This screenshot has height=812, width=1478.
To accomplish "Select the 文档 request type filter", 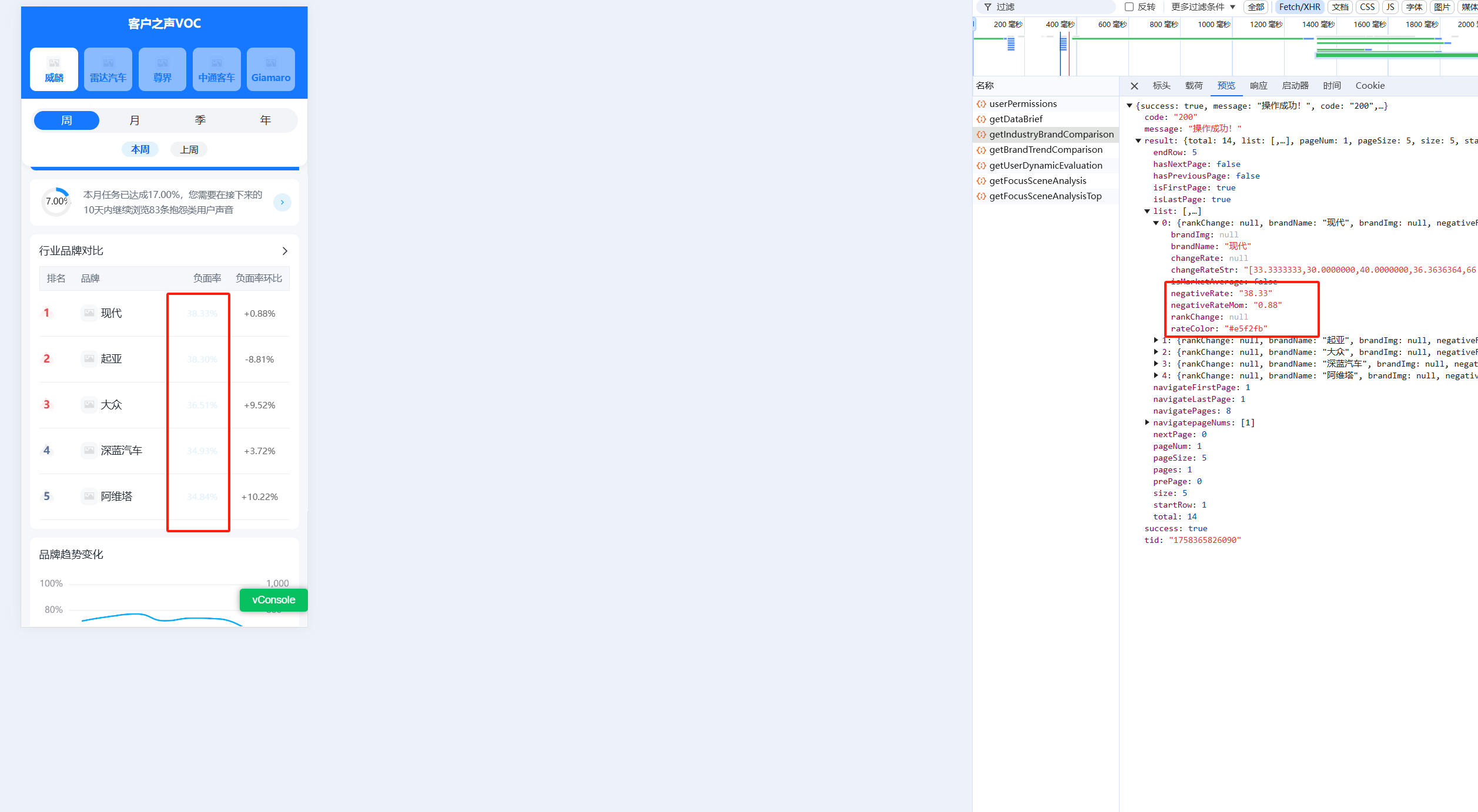I will 1340,7.
